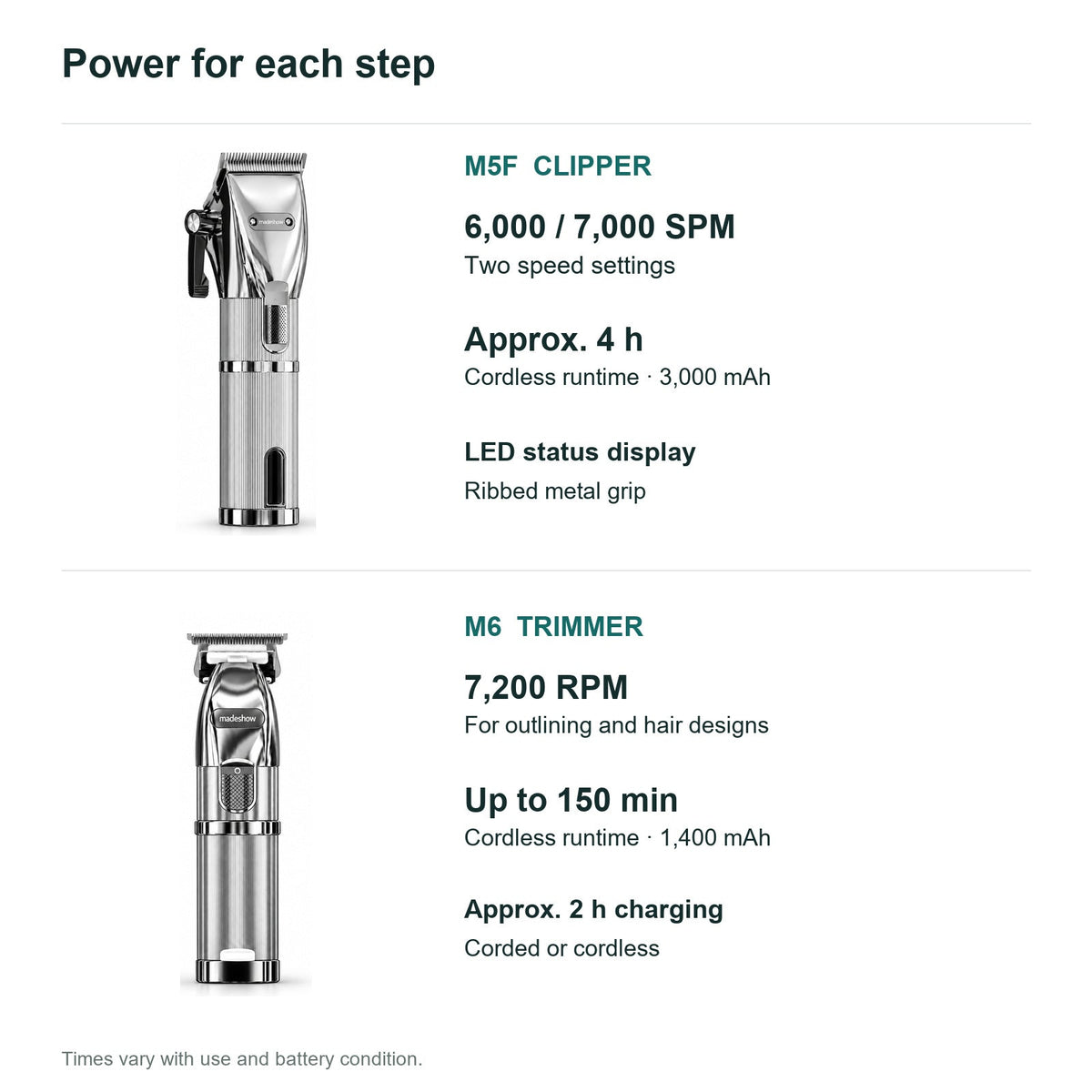
Task: Click 'Two speed settings' text
Action: 570,266
